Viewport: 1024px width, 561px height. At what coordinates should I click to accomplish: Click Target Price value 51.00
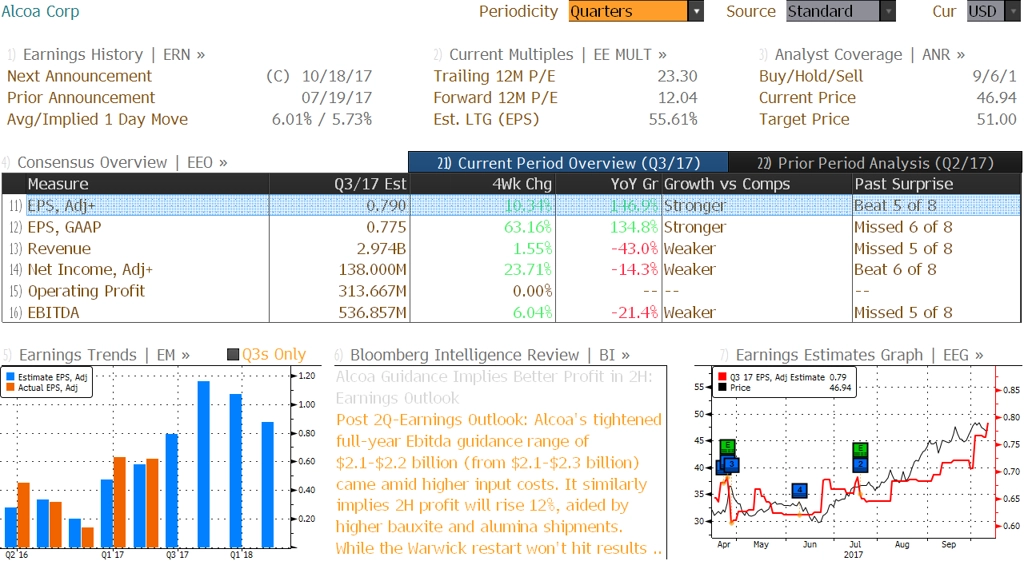(997, 120)
